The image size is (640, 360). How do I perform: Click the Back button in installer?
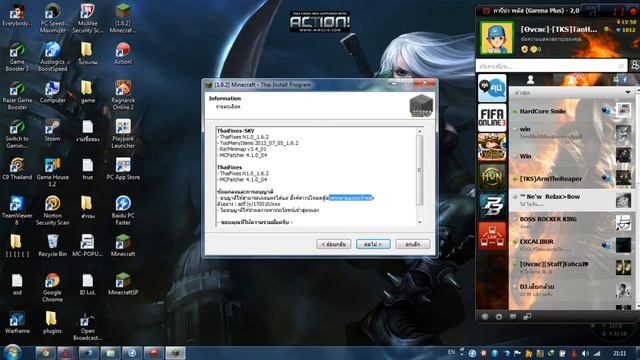333,244
